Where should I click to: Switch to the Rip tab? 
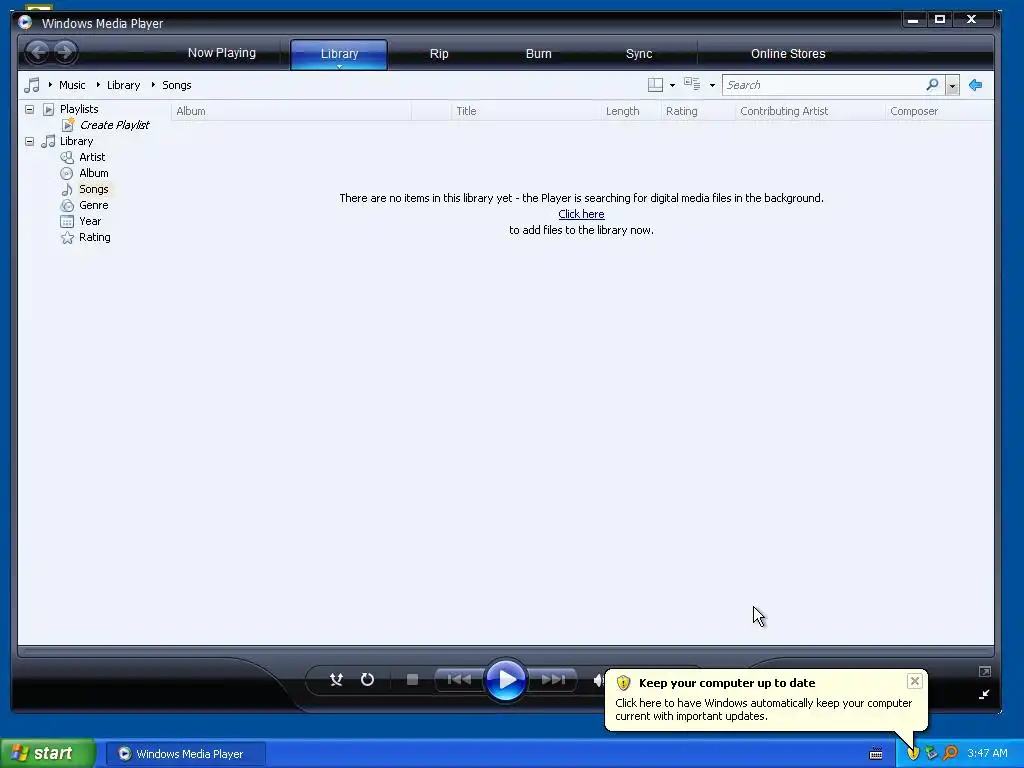point(439,54)
